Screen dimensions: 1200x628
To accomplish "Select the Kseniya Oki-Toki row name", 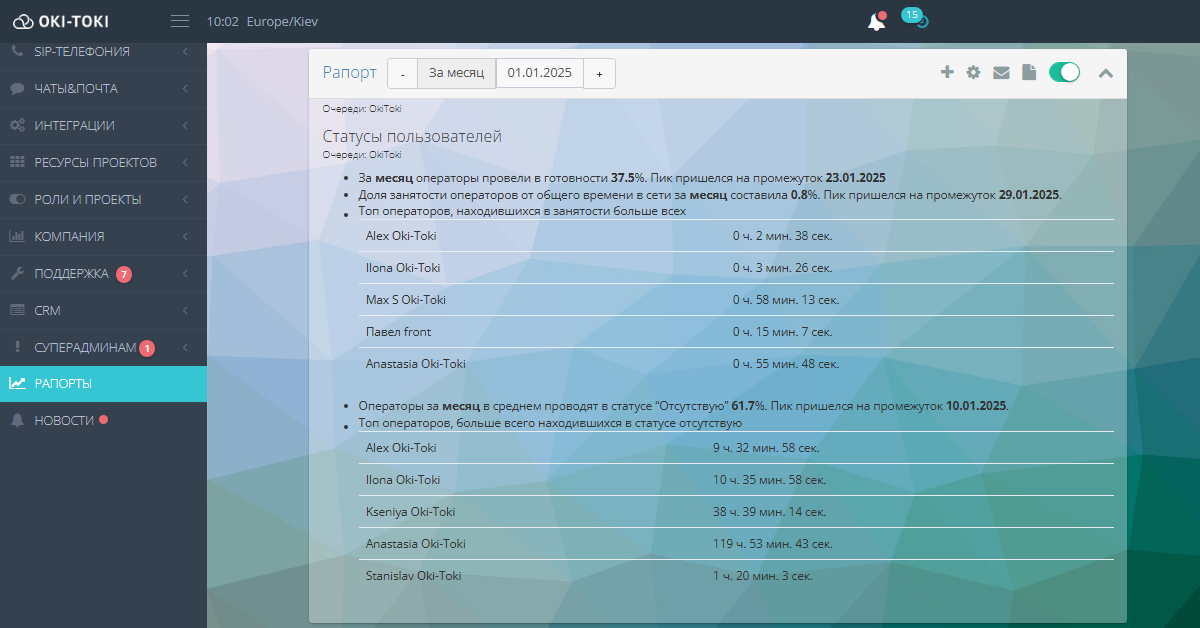I will pyautogui.click(x=411, y=512).
